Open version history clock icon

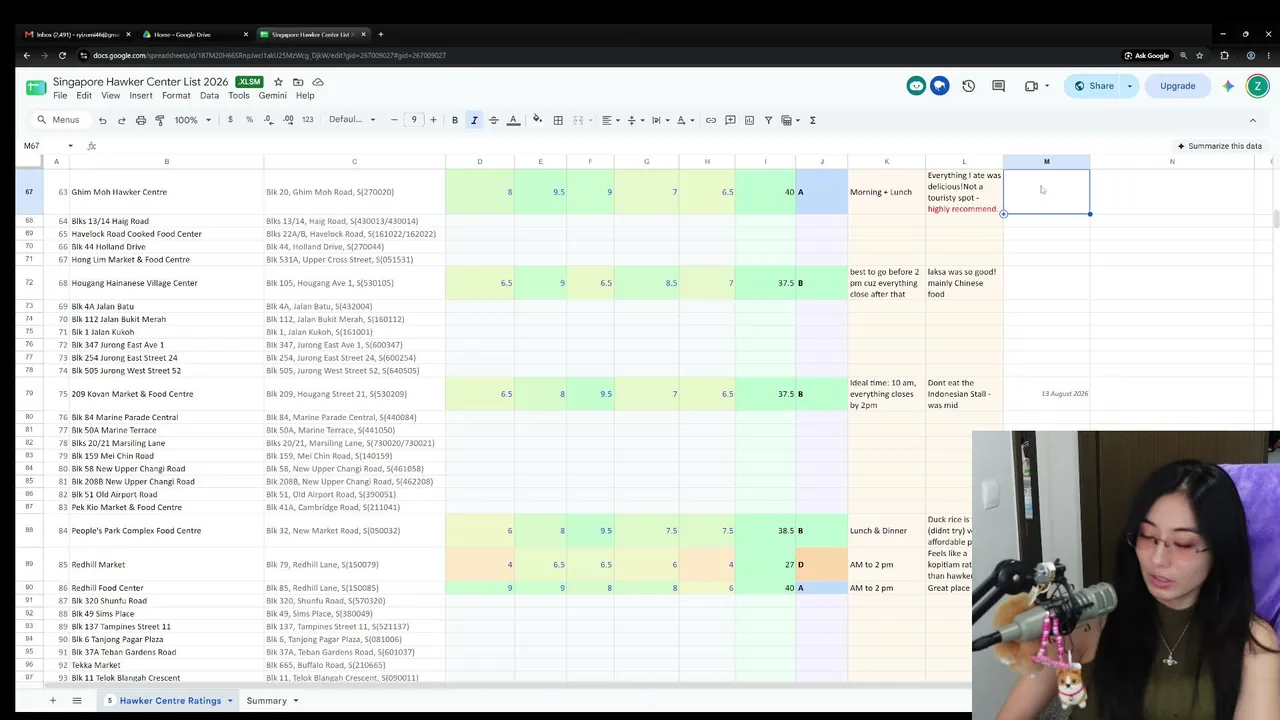968,86
